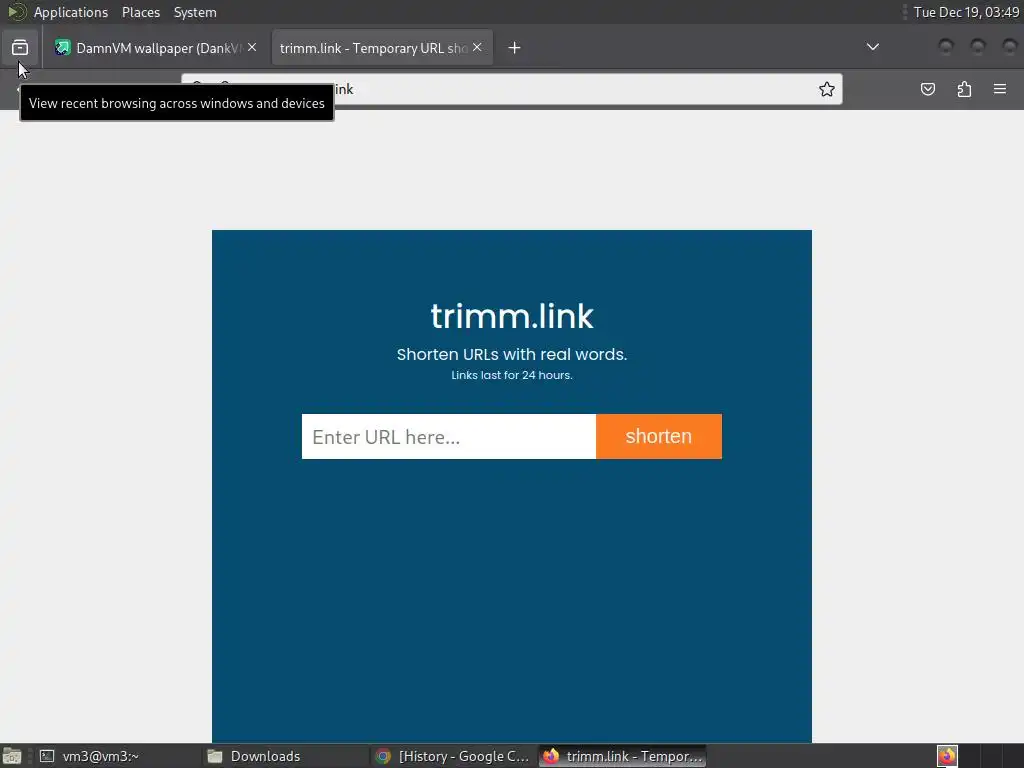Image resolution: width=1024 pixels, height=768 pixels.
Task: Open the Applications menu
Action: point(71,12)
